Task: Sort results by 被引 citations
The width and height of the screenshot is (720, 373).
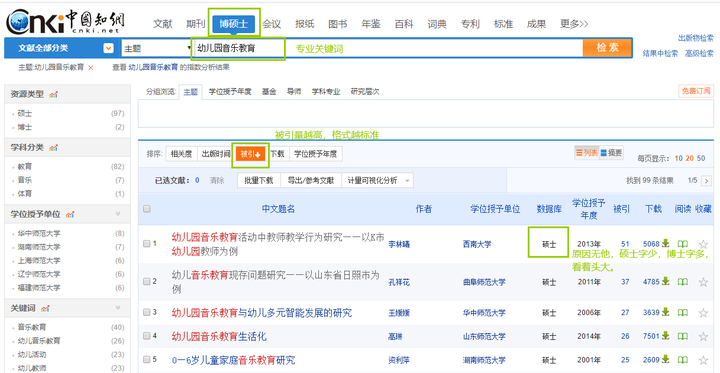Action: coord(250,154)
